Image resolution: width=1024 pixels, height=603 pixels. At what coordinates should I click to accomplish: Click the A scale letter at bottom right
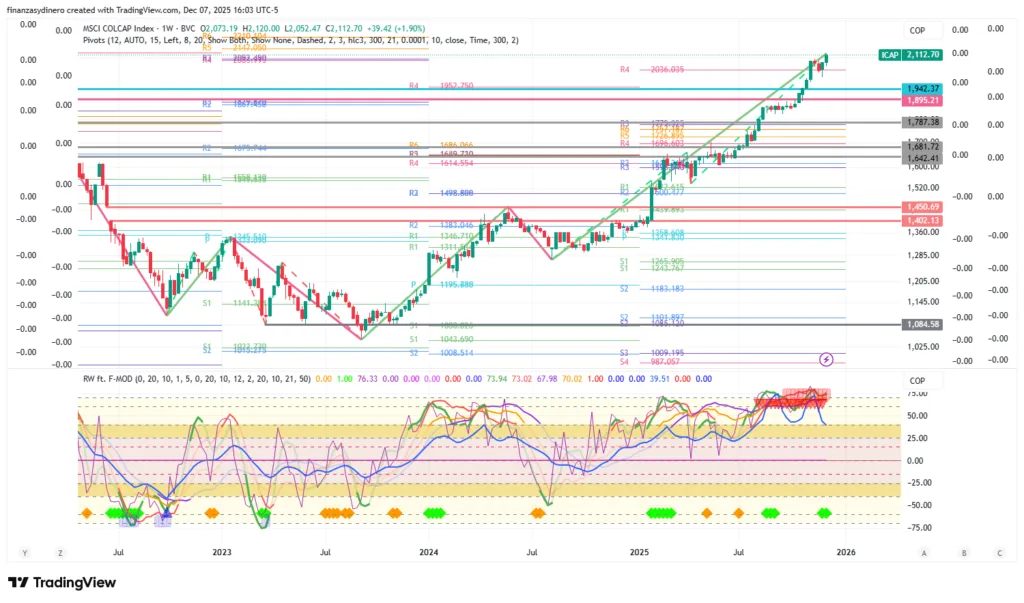pos(924,552)
